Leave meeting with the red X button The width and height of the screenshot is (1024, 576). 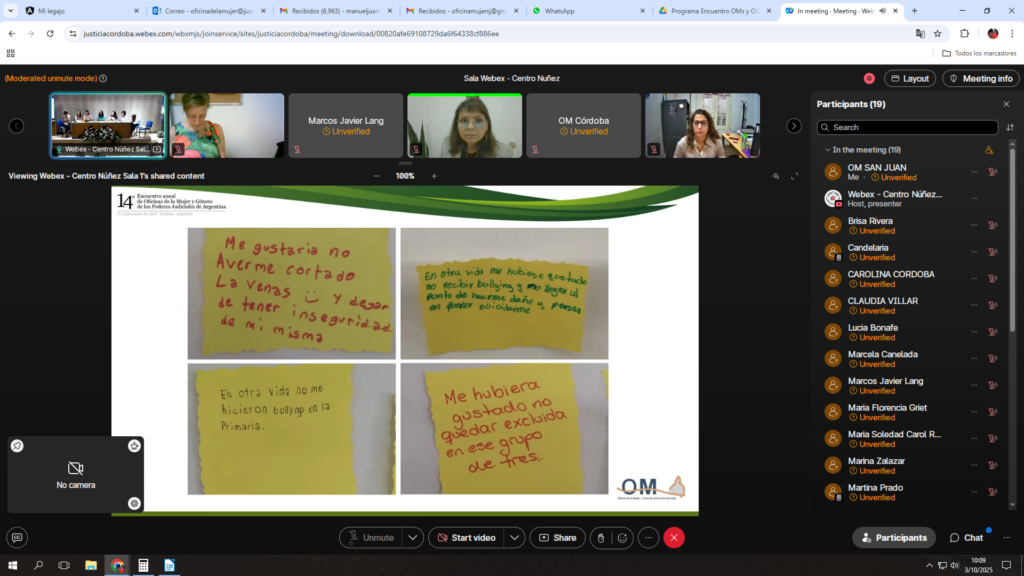click(x=674, y=538)
